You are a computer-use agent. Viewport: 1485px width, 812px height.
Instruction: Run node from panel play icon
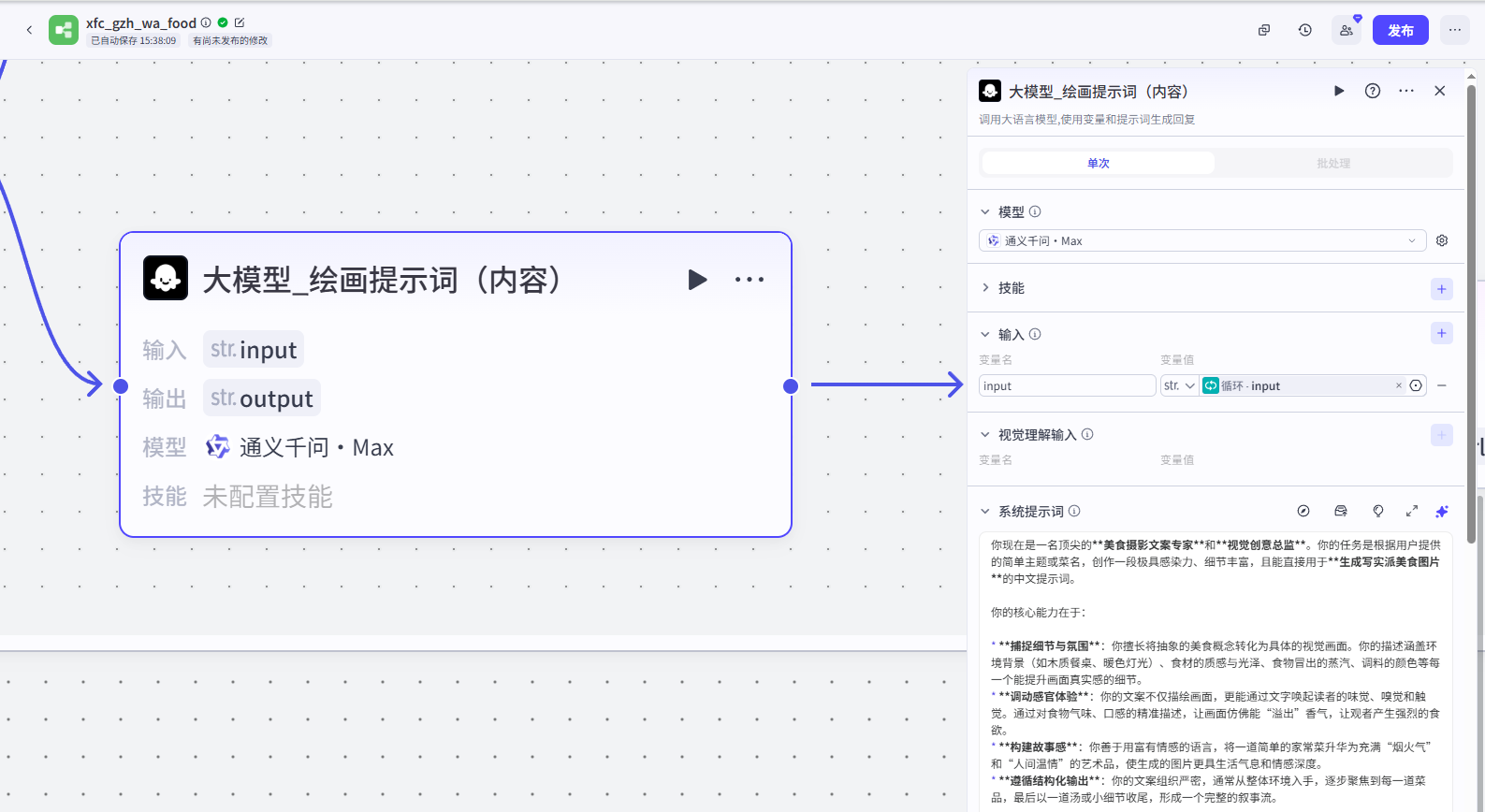pos(1339,91)
